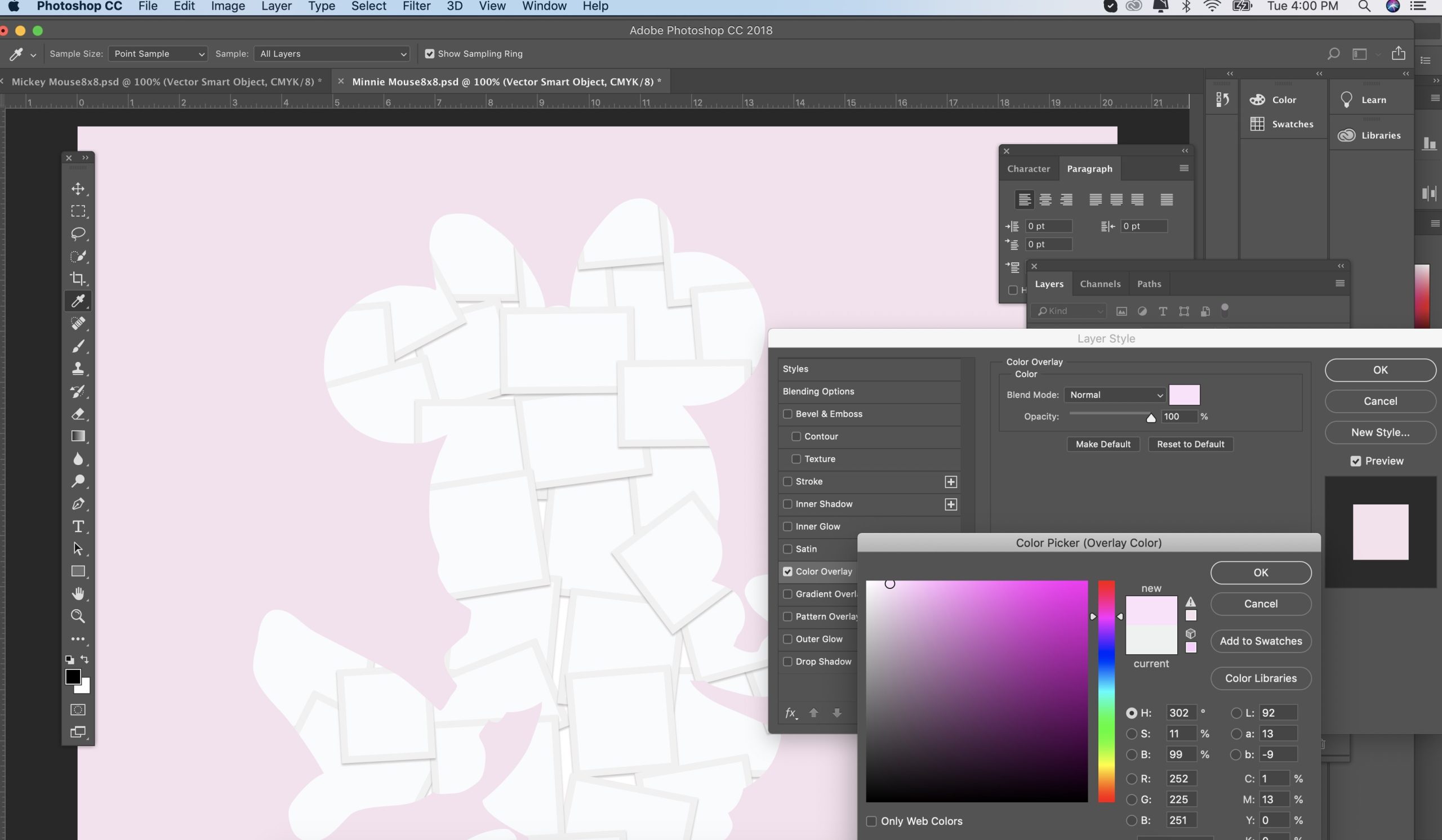The height and width of the screenshot is (840, 1442).
Task: Select the History Brush tool
Action: coord(78,391)
